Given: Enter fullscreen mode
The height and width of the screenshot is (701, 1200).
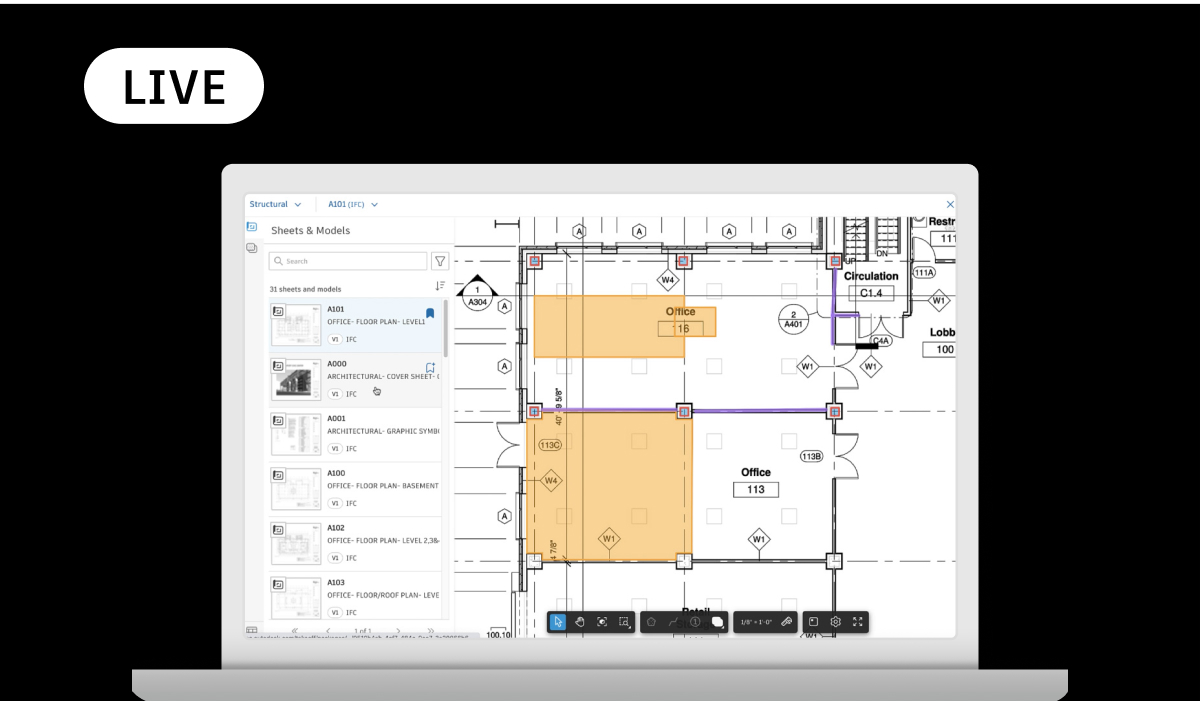Looking at the screenshot, I should tap(857, 621).
